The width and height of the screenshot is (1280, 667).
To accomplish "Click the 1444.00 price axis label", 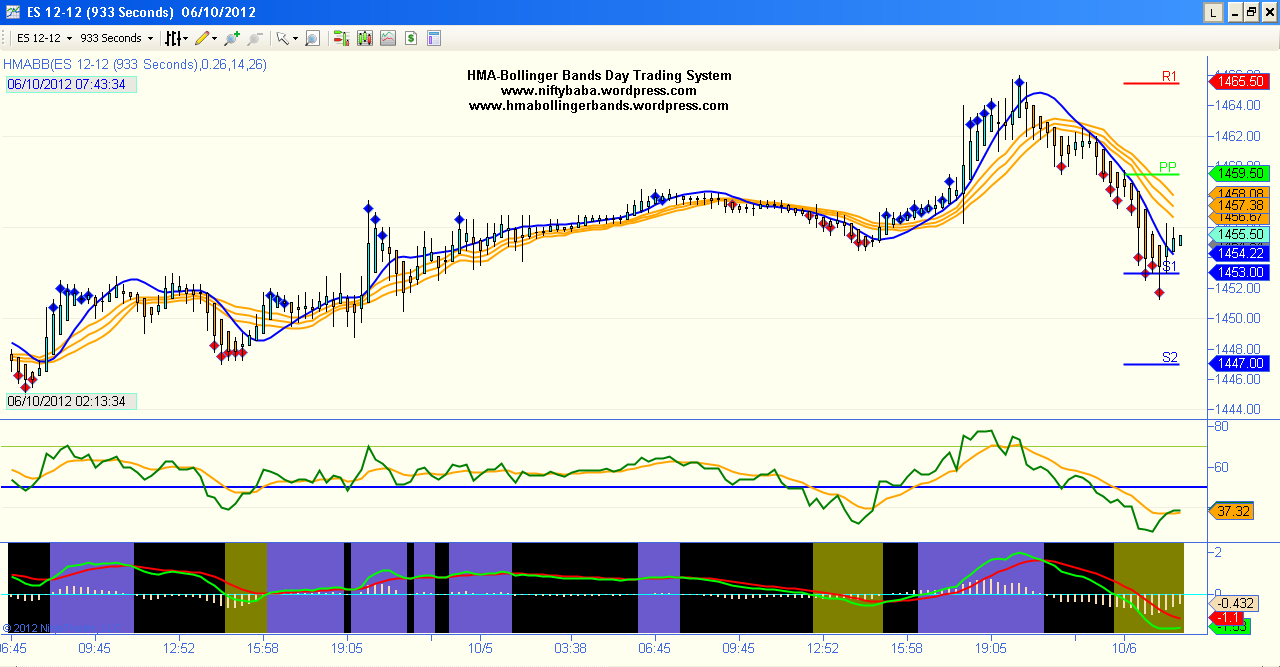I will coord(1238,409).
